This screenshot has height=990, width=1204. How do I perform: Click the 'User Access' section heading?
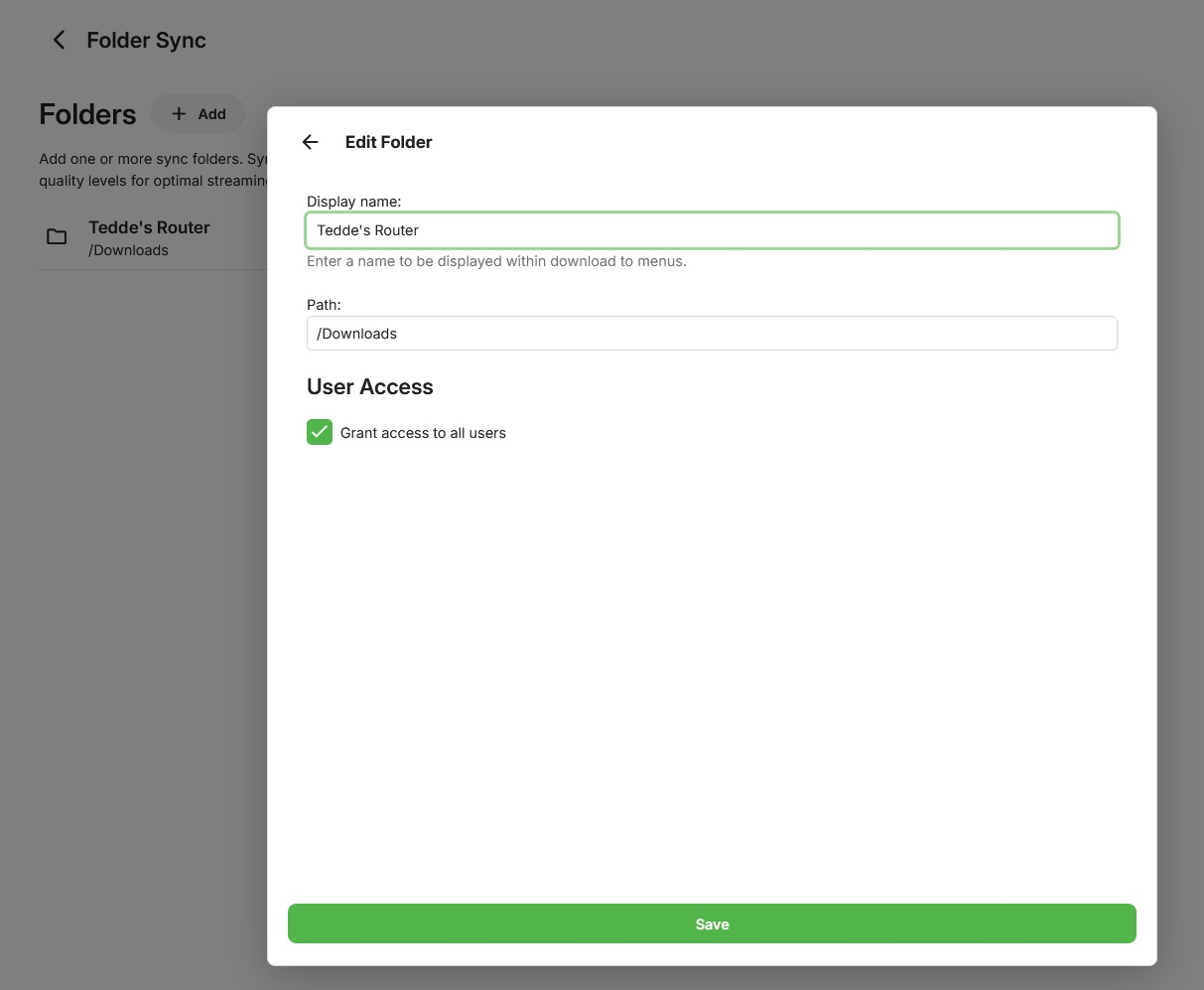tap(369, 387)
